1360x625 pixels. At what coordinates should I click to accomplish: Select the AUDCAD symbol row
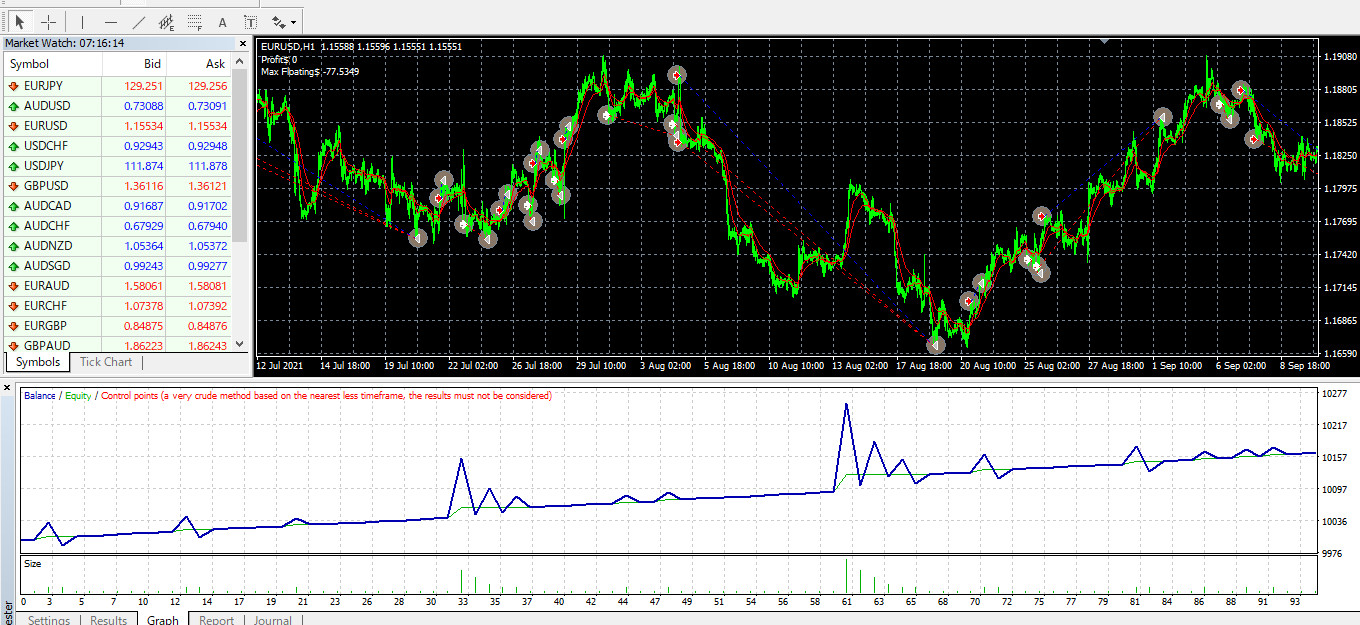tap(117, 206)
